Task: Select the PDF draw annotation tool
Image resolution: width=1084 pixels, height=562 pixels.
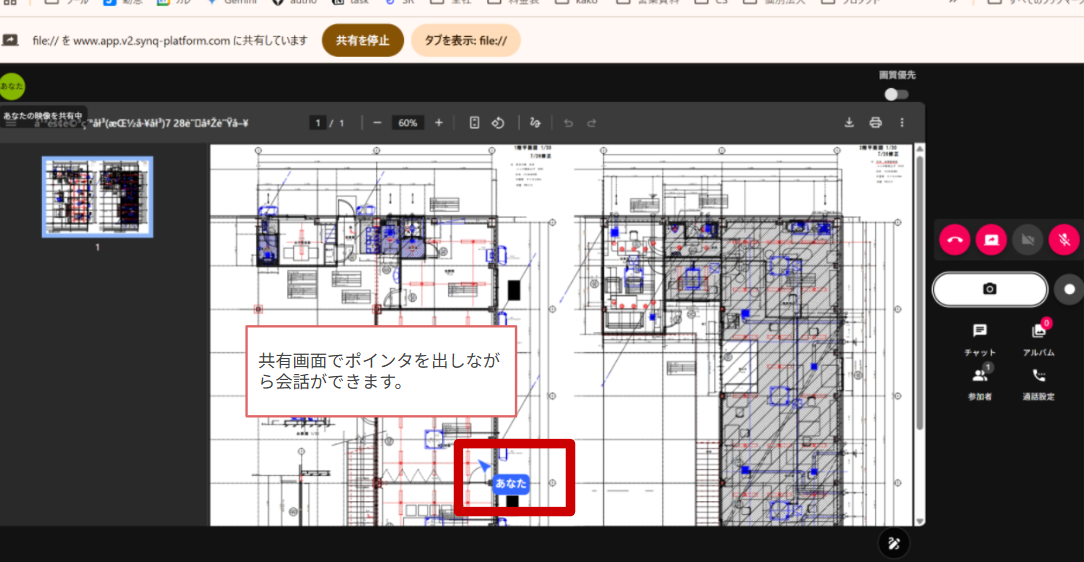Action: tap(534, 123)
